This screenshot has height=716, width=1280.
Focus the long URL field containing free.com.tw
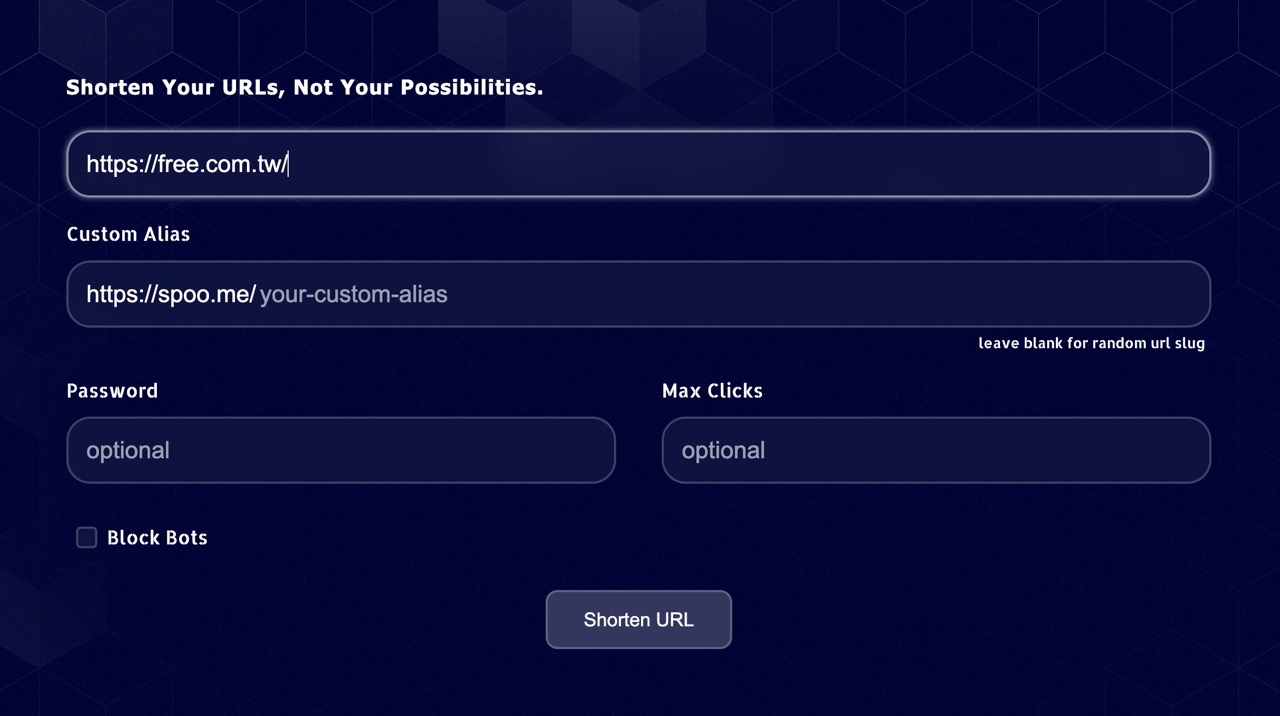pos(638,164)
